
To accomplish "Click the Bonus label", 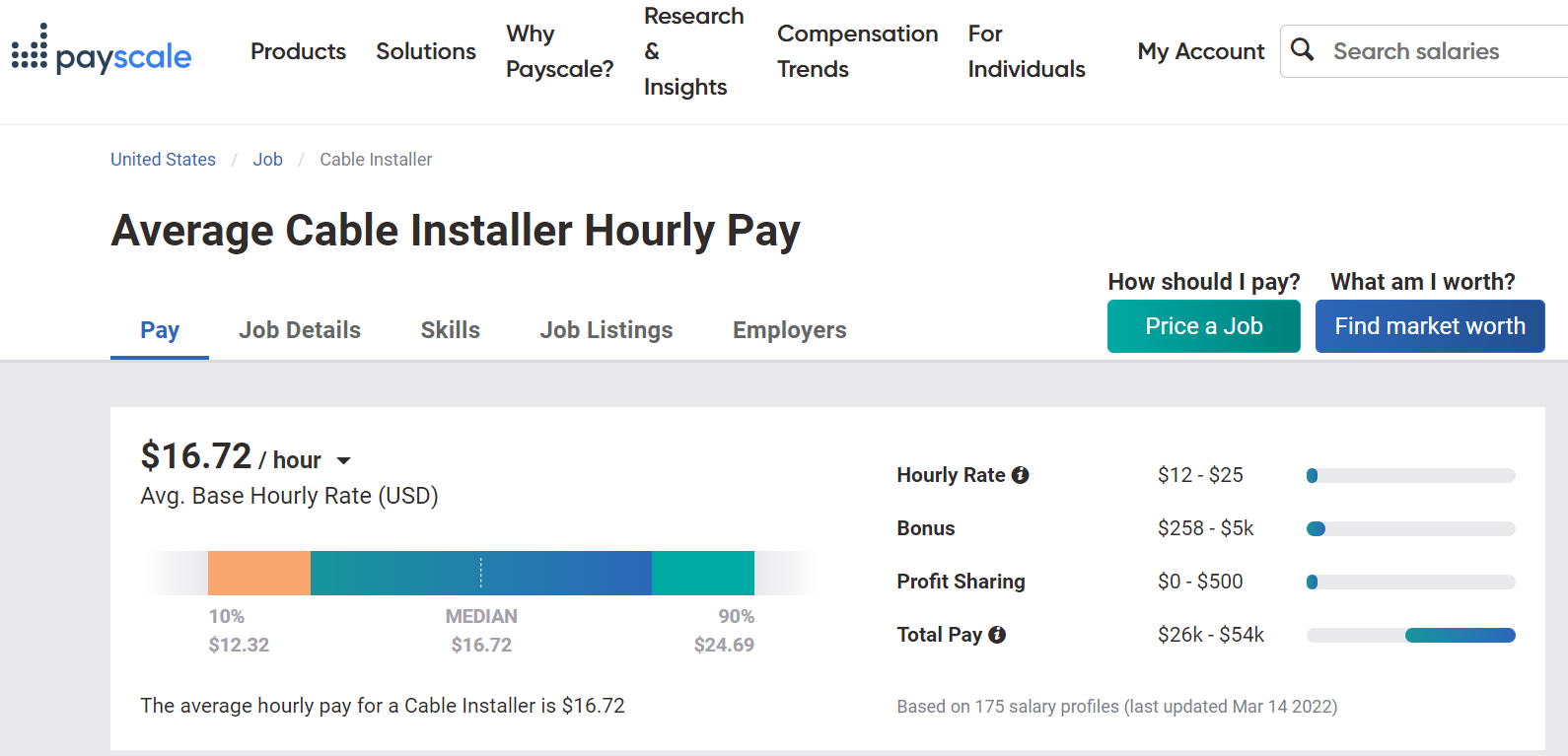I will 926,528.
